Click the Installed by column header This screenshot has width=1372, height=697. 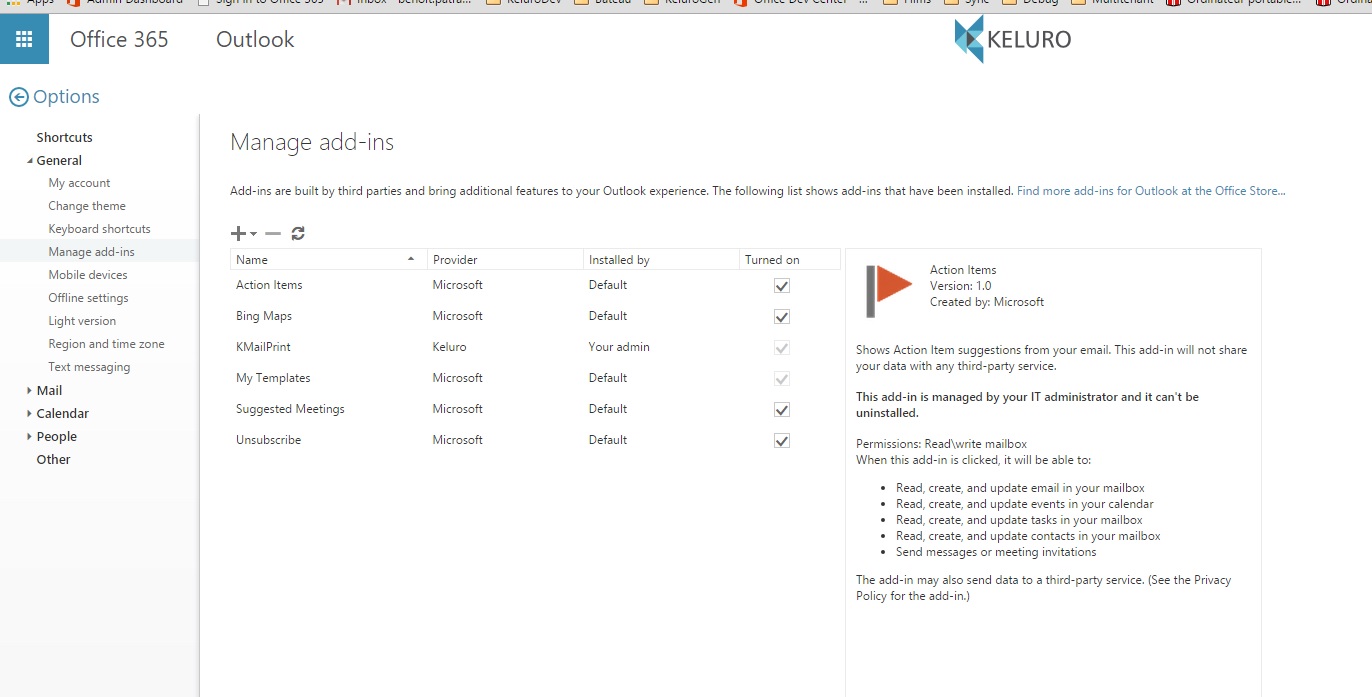[661, 260]
